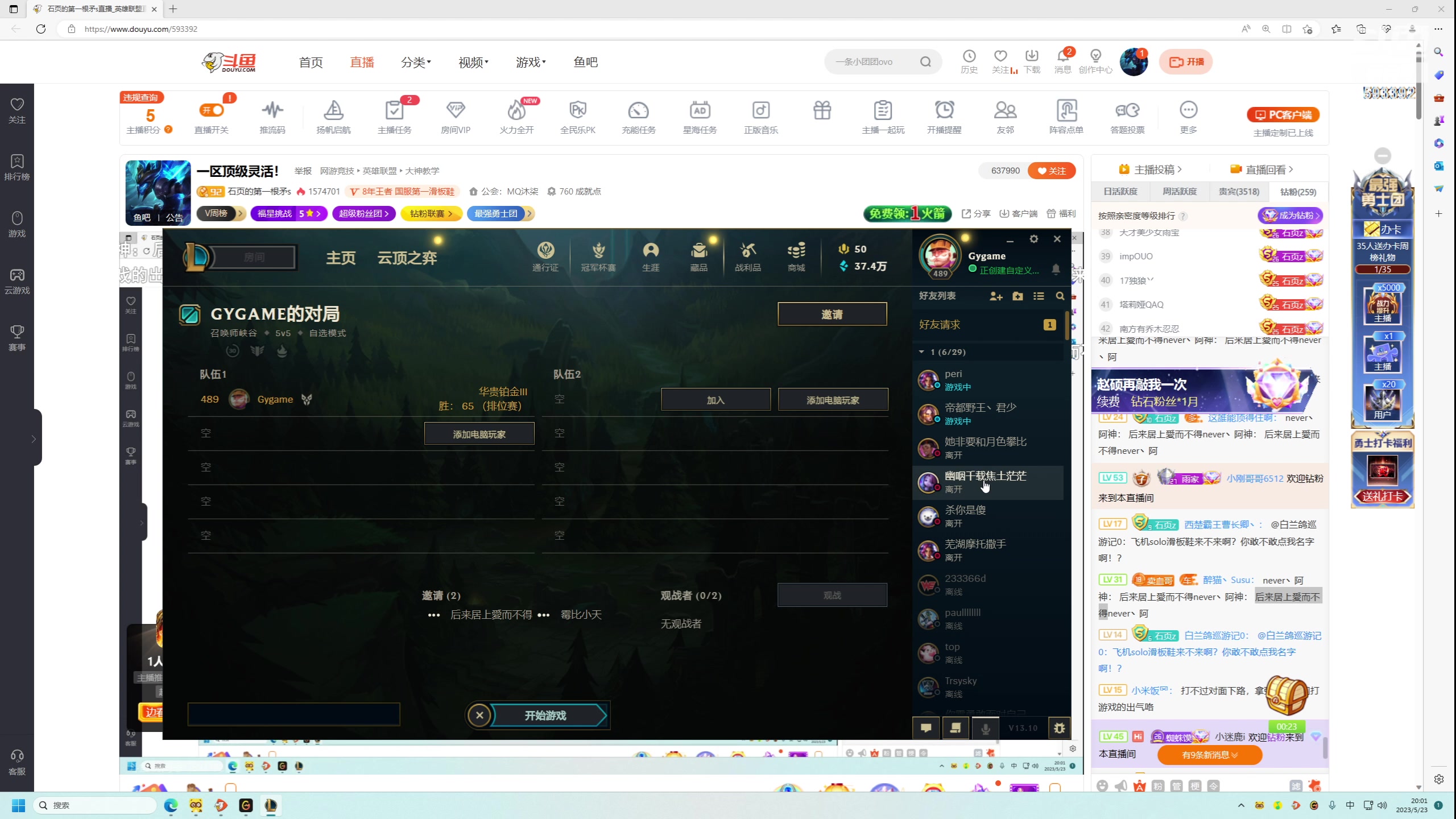Viewport: 1456px width, 819px height.
Task: Select the 贵宾(3518) tab
Action: coord(1239,192)
